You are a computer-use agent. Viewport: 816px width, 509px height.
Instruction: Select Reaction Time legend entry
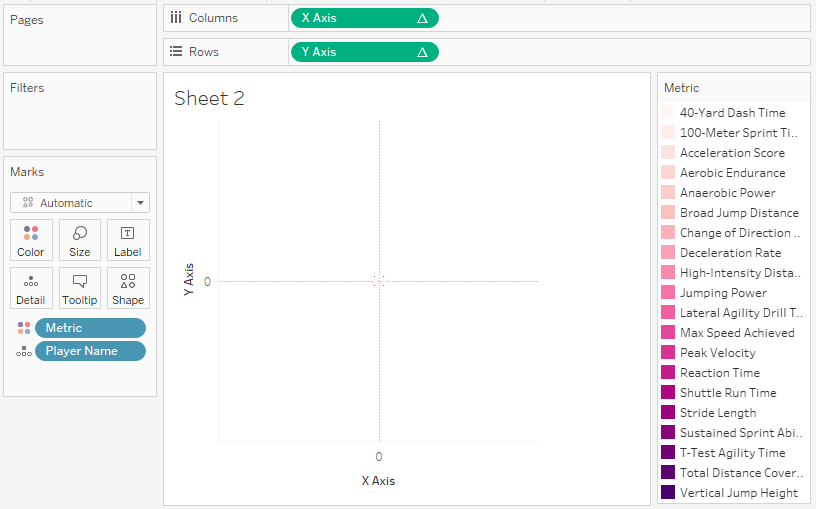click(719, 373)
